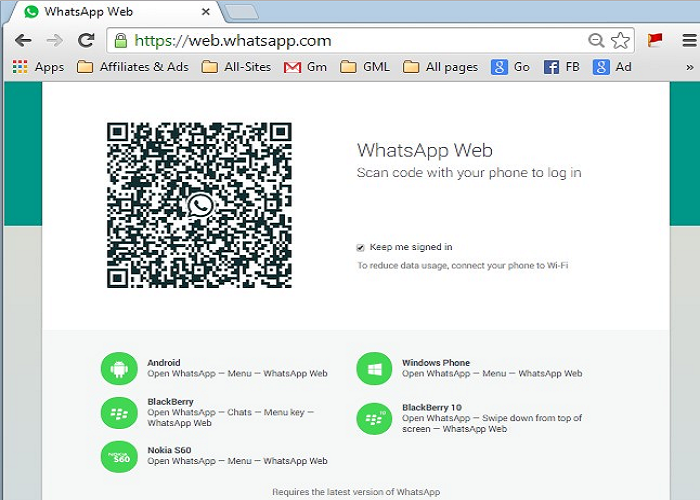Click the 'Android' heading text
The height and width of the screenshot is (500, 700).
click(x=164, y=362)
